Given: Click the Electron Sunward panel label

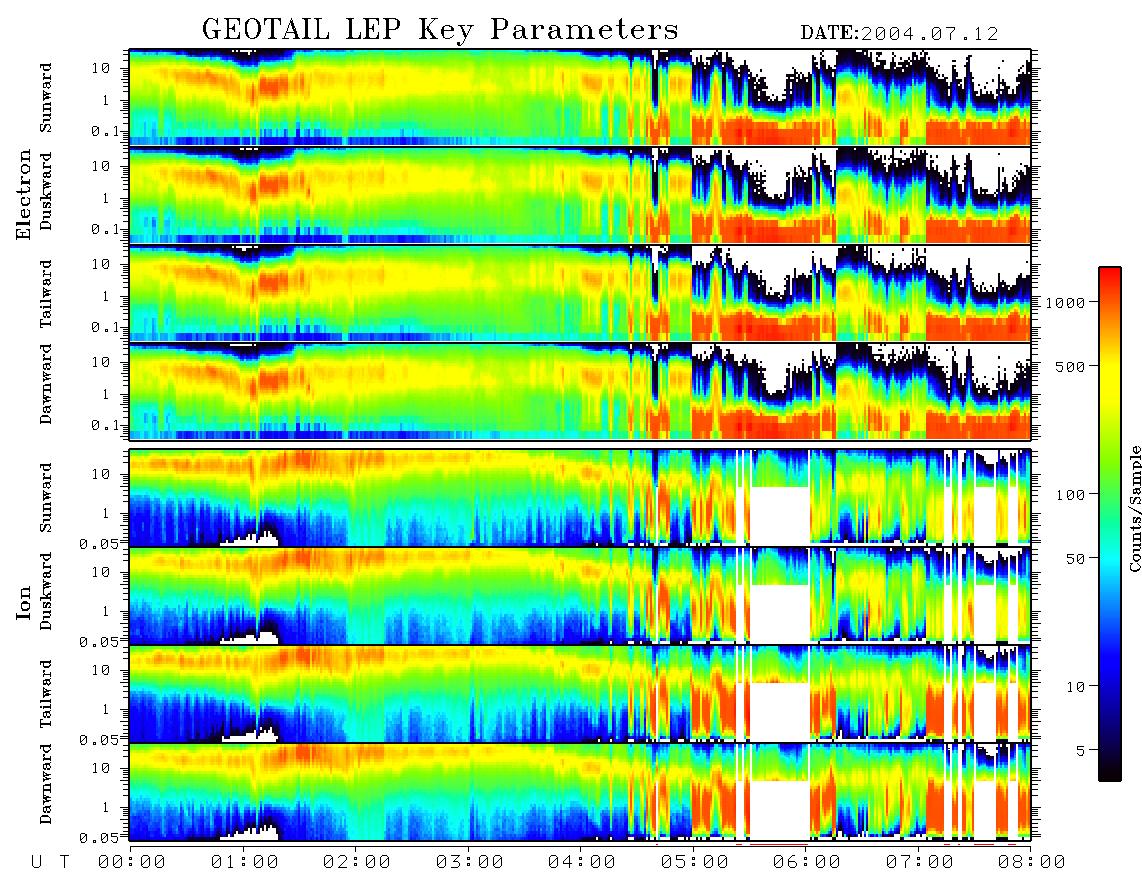Looking at the screenshot, I should click(46, 98).
